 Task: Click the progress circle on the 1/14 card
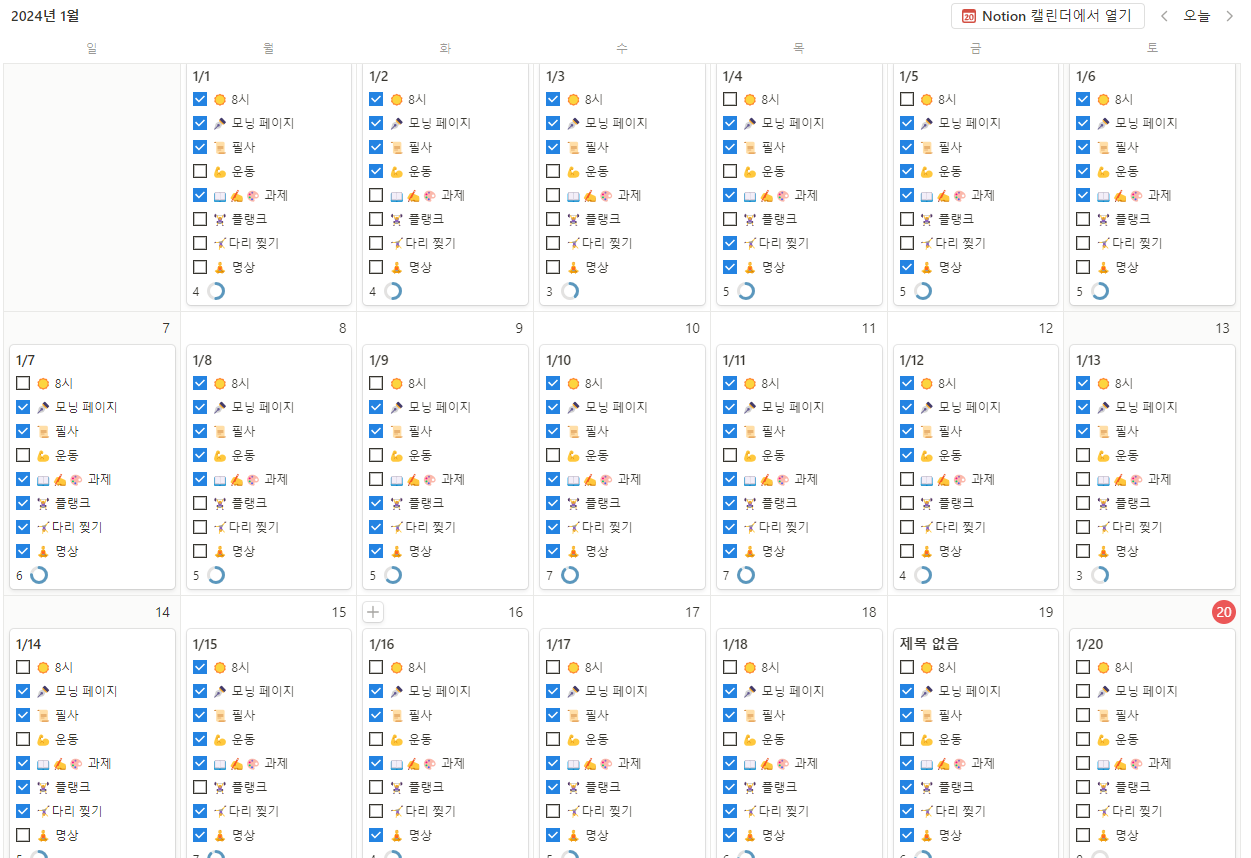pyautogui.click(x=38, y=856)
